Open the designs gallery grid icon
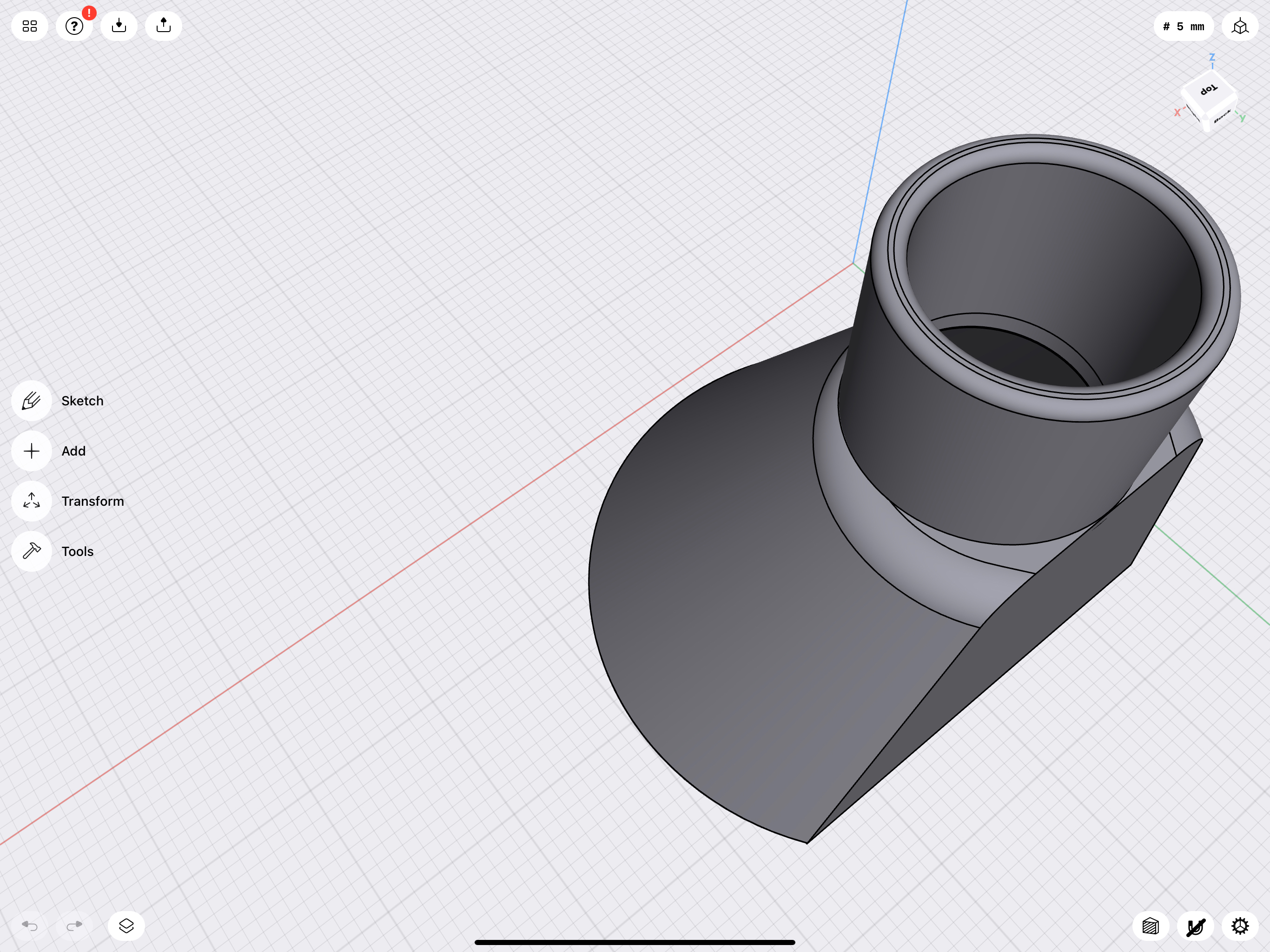This screenshot has height=952, width=1270. click(30, 26)
